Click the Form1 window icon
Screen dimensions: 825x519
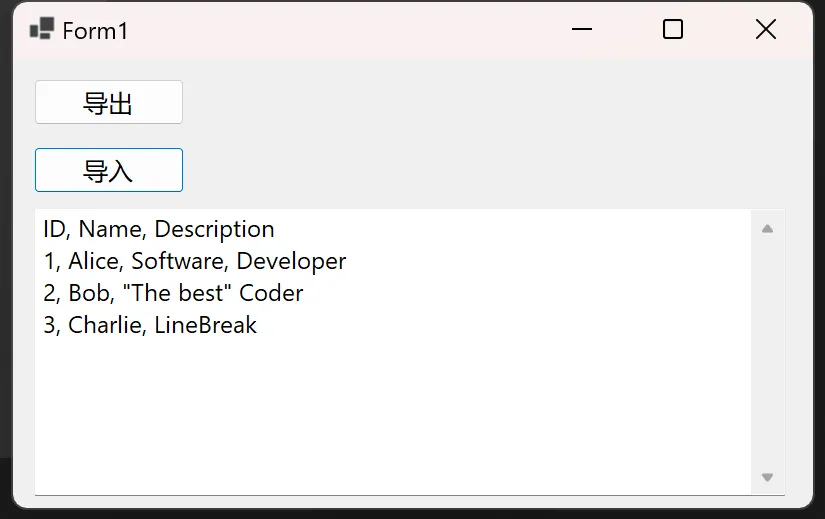coord(41,30)
